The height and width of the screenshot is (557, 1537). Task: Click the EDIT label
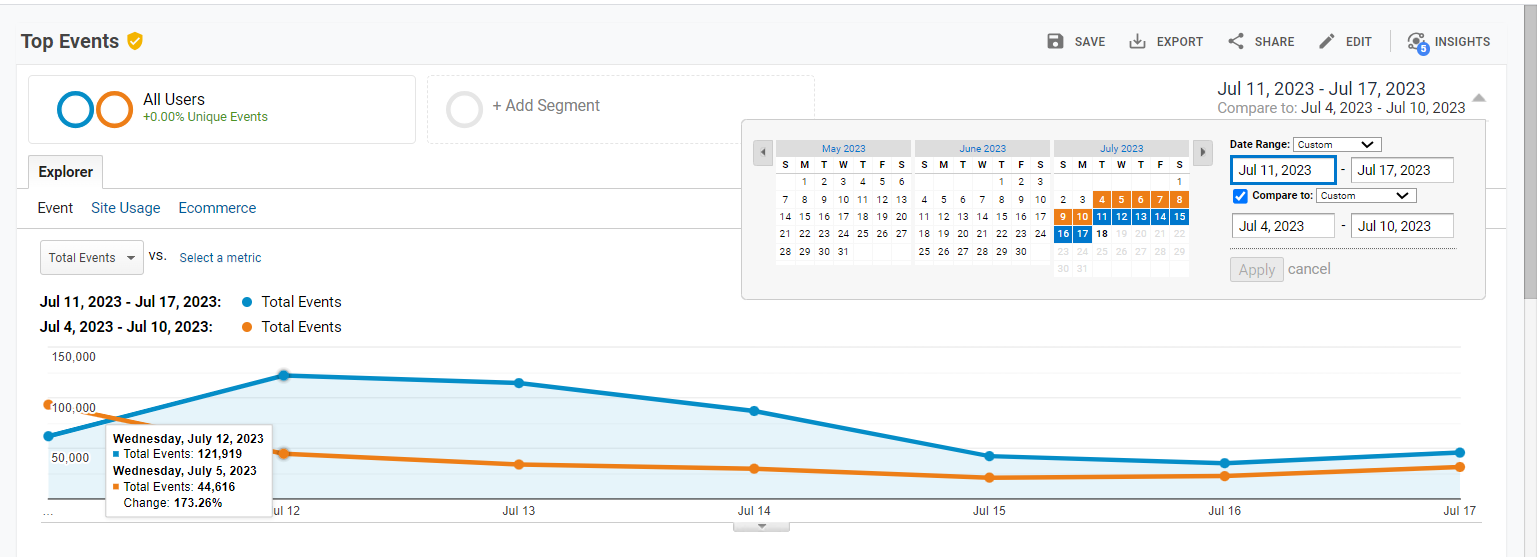pos(1358,42)
